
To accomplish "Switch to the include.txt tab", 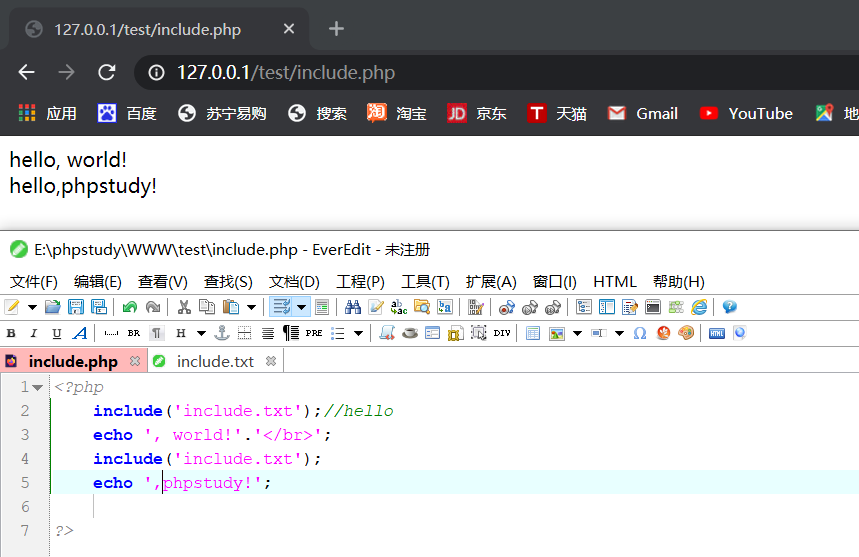I will coord(215,361).
